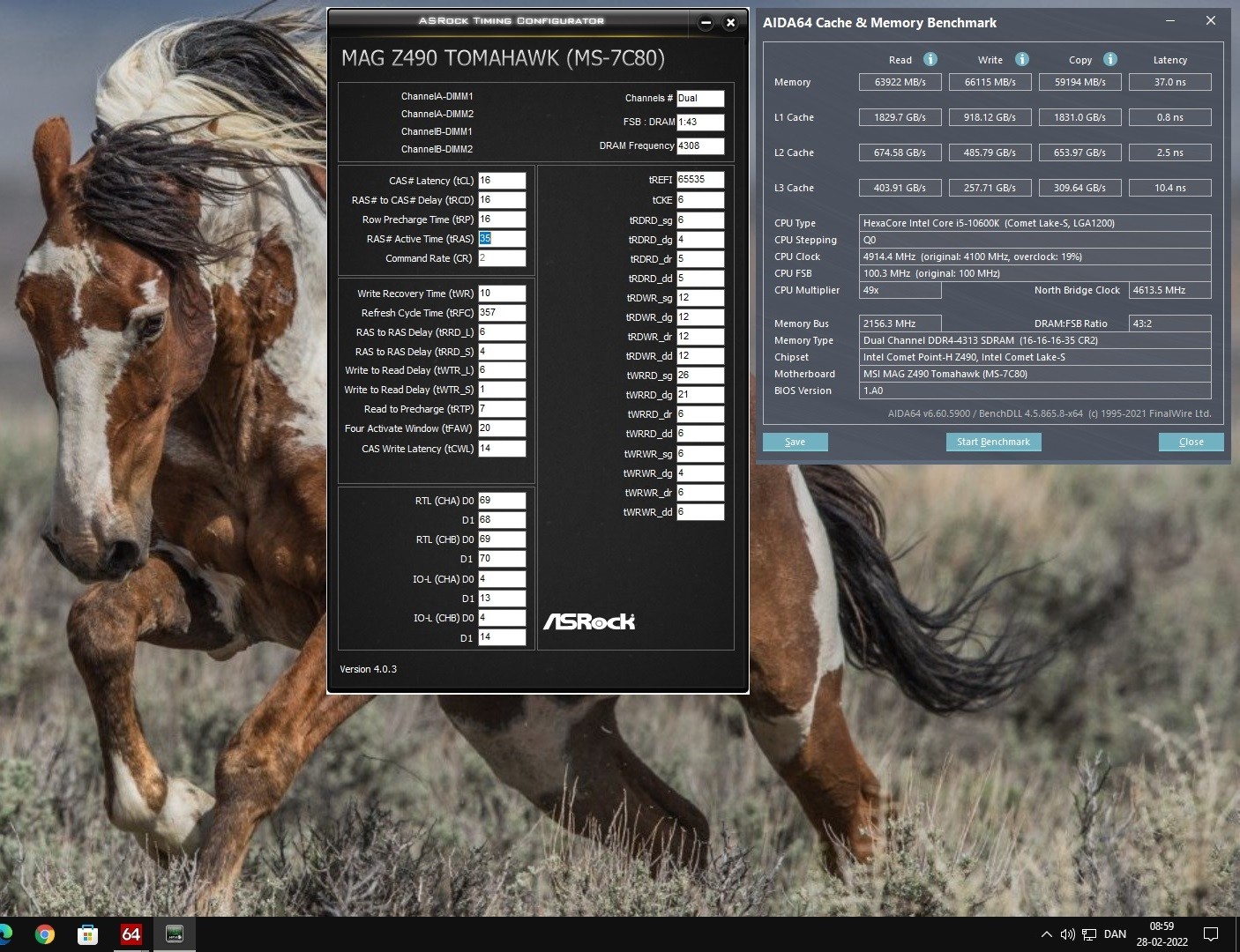Click the tRRD_S value field

pos(502,352)
